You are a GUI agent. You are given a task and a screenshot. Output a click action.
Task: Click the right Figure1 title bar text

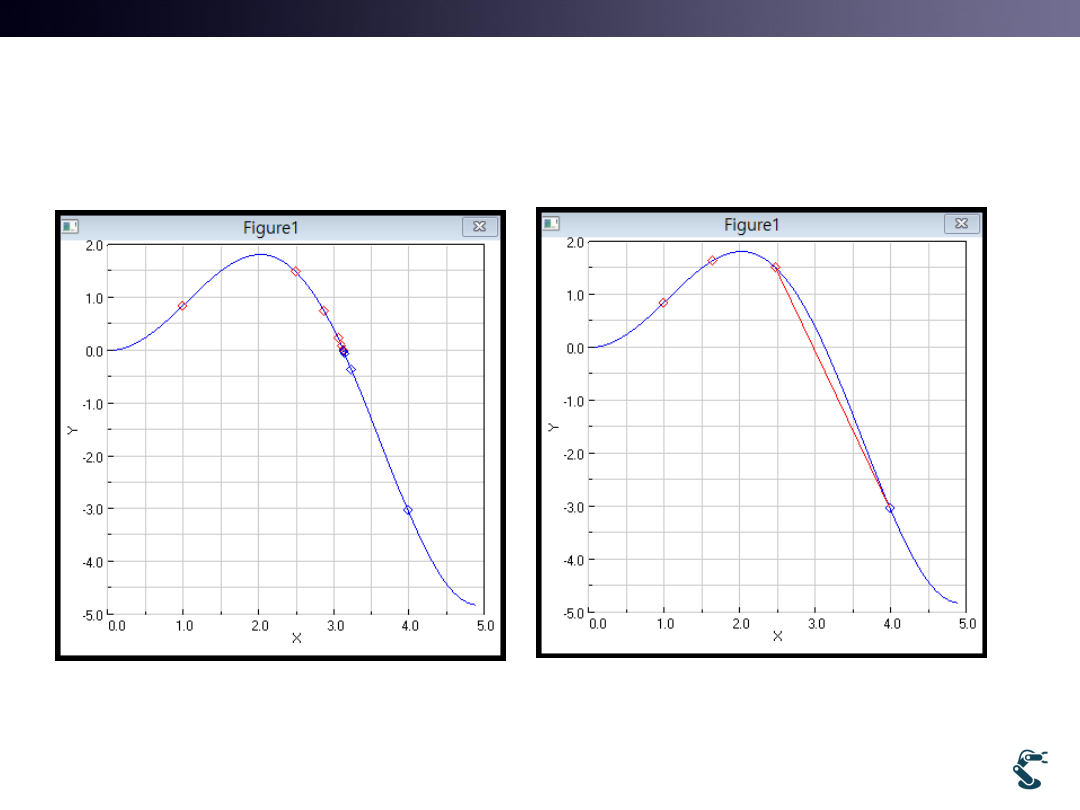[751, 224]
